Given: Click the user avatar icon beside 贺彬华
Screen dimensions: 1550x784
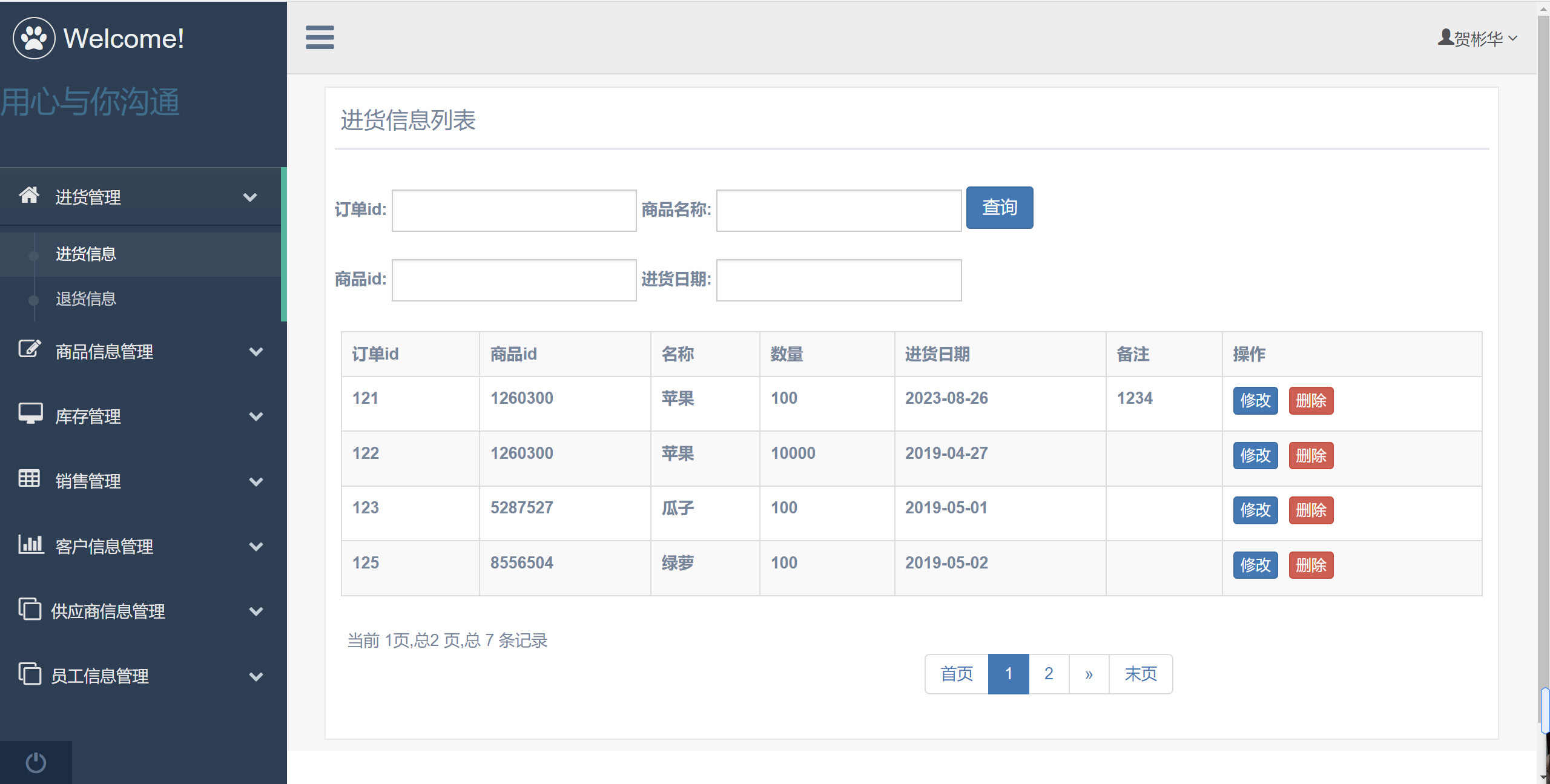Looking at the screenshot, I should (1445, 38).
